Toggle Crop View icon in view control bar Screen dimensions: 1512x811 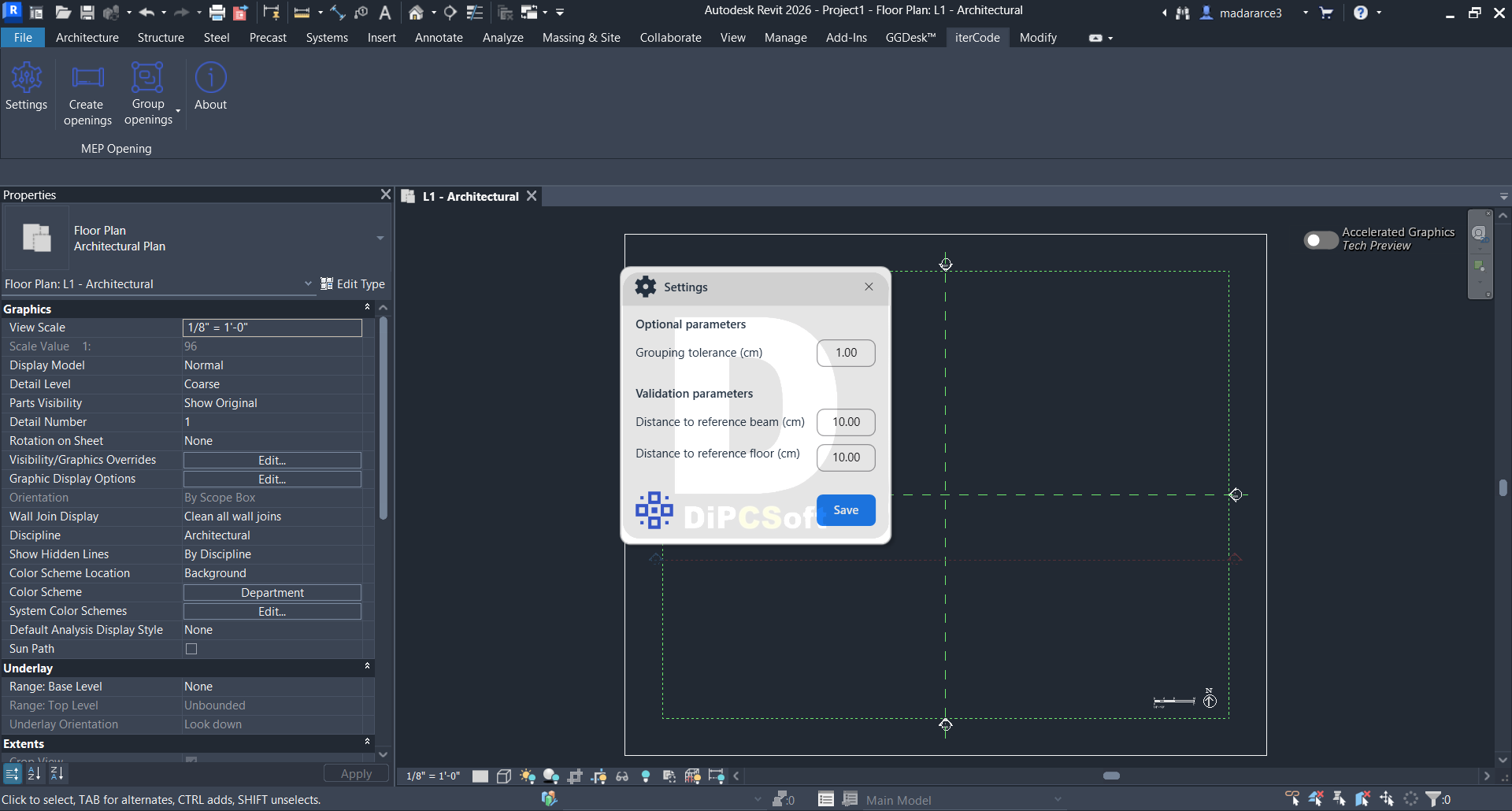(x=575, y=776)
